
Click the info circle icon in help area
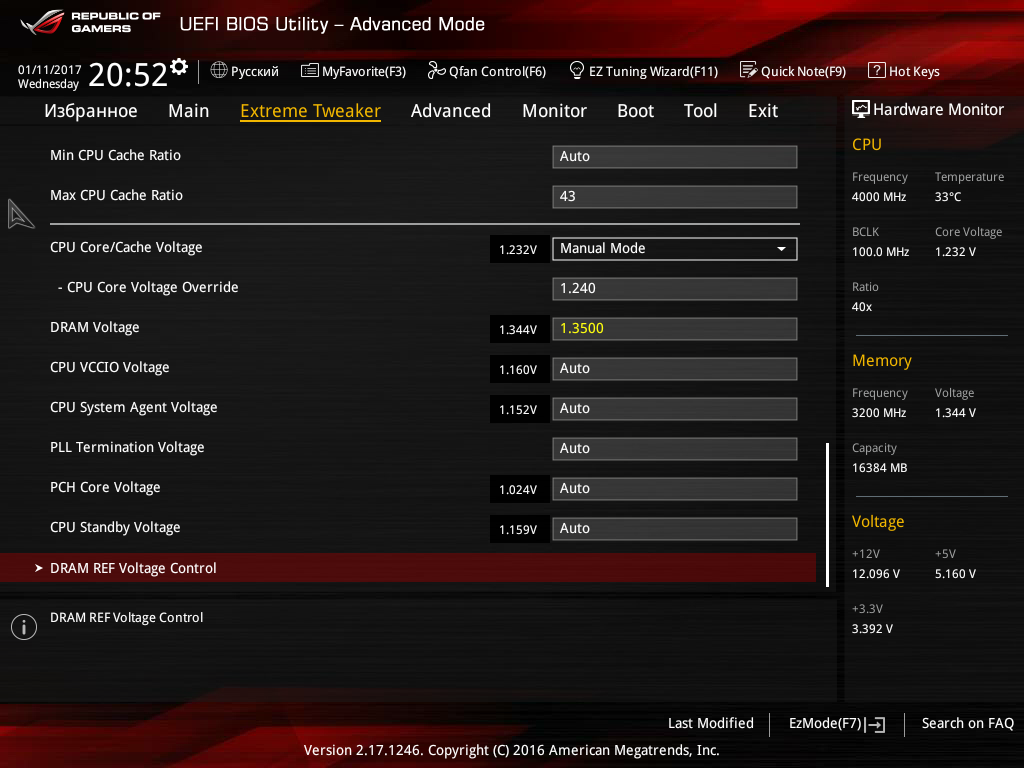[24, 627]
